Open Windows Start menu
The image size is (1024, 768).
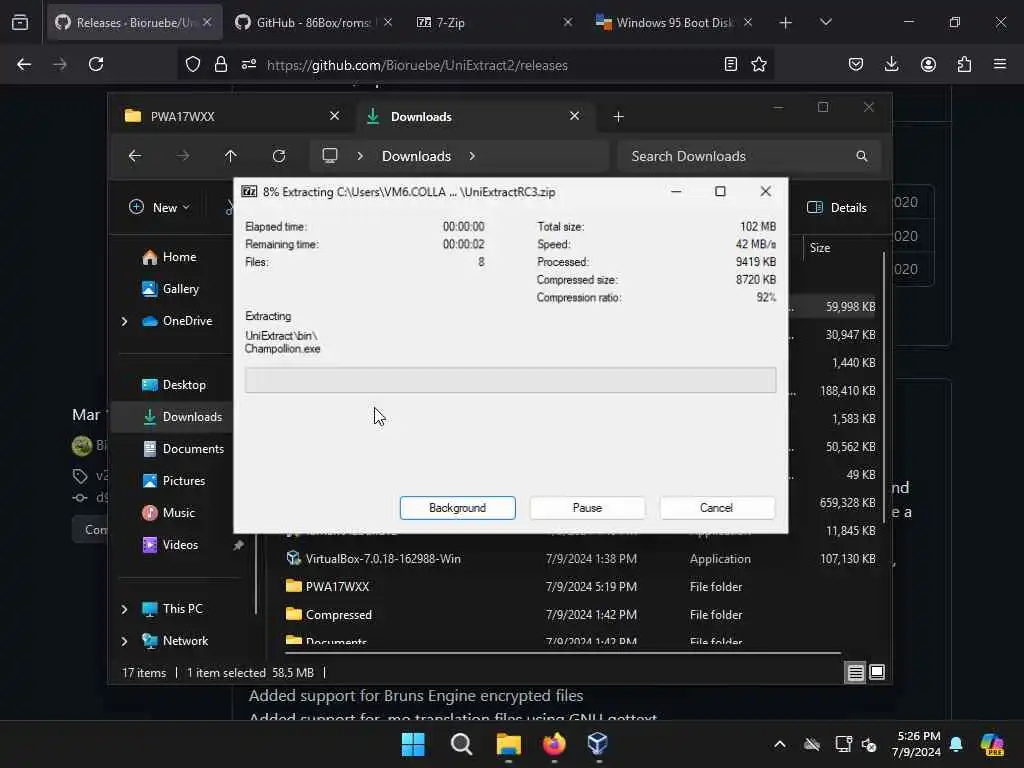click(x=413, y=744)
